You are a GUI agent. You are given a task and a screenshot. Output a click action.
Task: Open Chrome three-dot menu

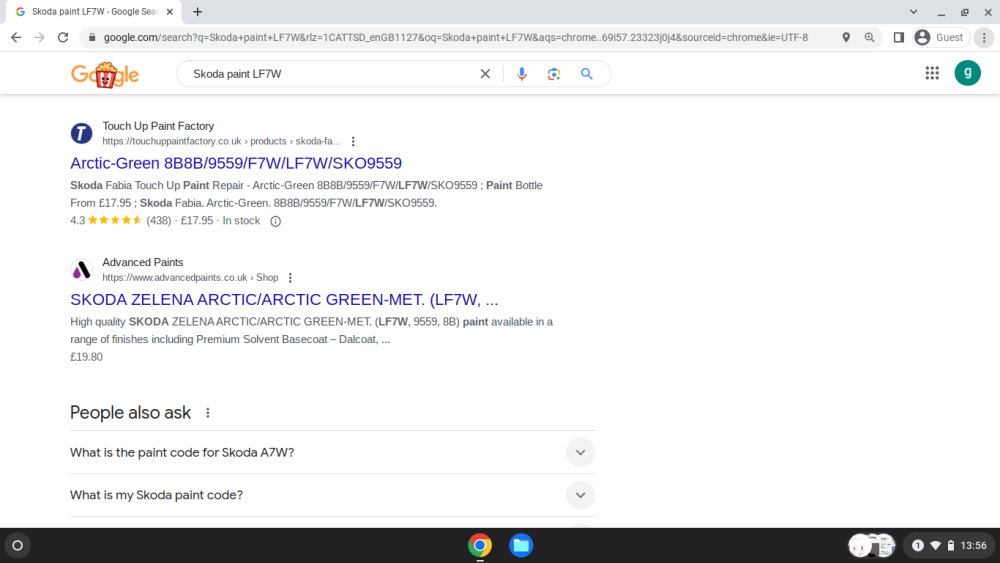[x=984, y=38]
